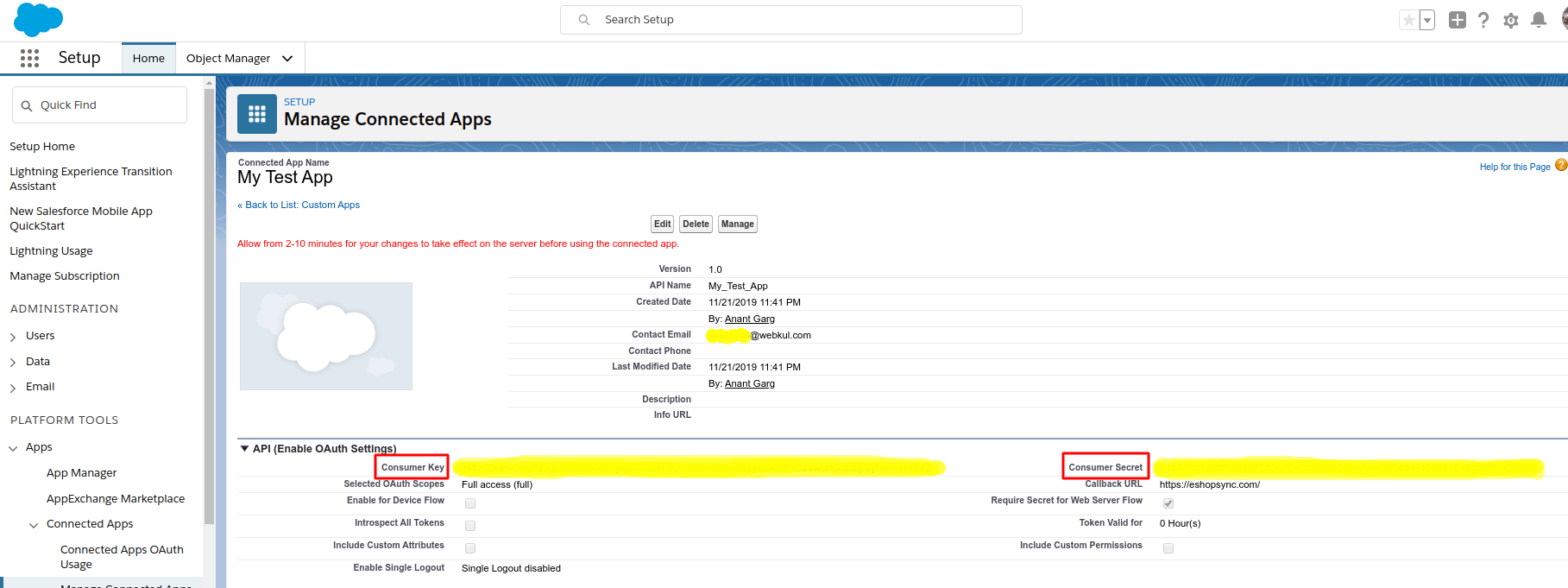This screenshot has height=588, width=1568.
Task: Open the Global Actions plus icon
Action: (x=1458, y=20)
